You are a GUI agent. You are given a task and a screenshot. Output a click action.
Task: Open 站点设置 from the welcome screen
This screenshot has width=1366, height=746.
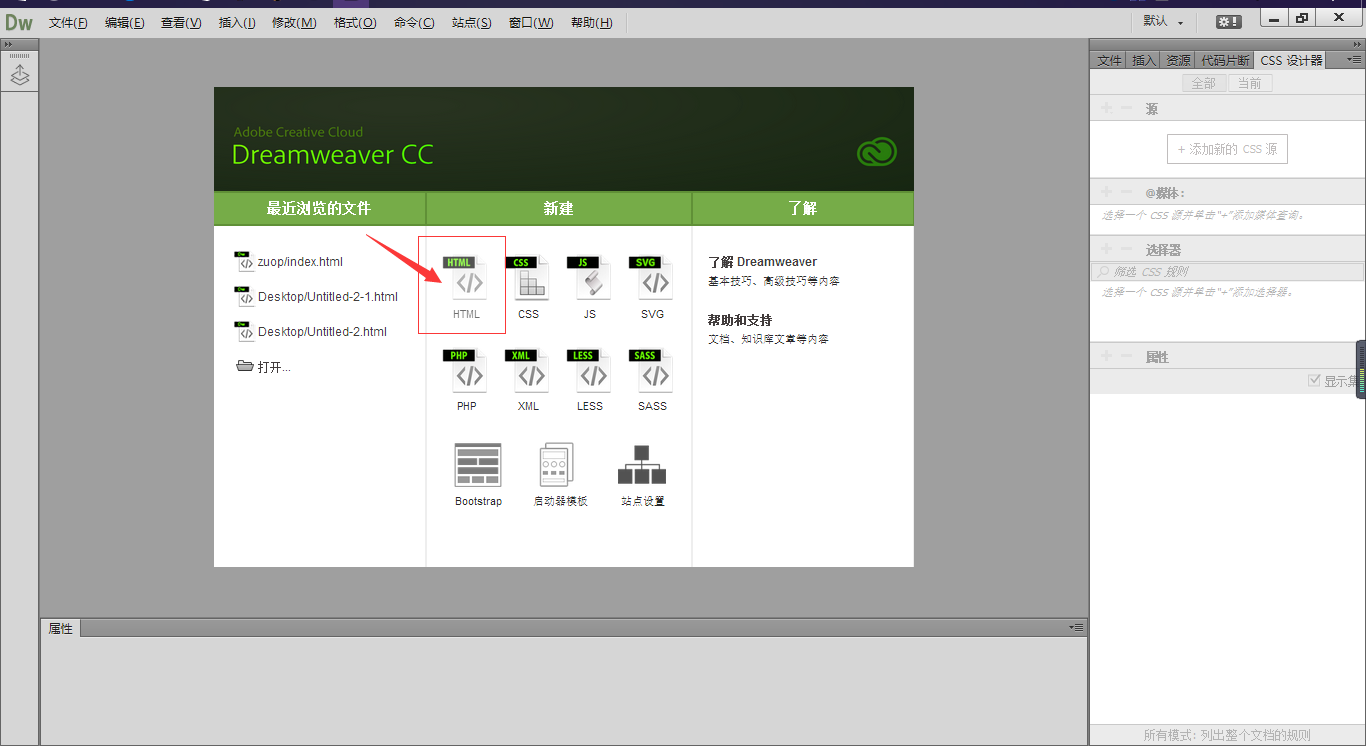[x=641, y=472]
